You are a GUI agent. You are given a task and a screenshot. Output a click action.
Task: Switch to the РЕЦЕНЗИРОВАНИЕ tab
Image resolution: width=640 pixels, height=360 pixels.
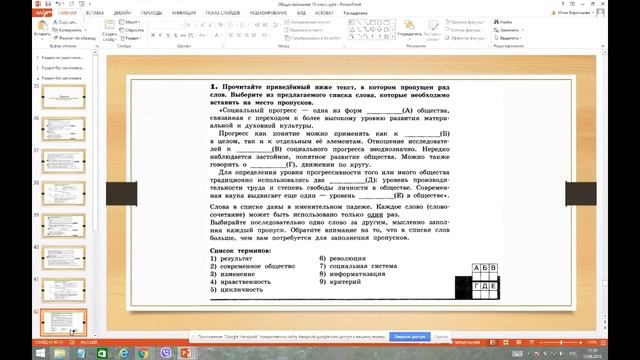tap(268, 13)
